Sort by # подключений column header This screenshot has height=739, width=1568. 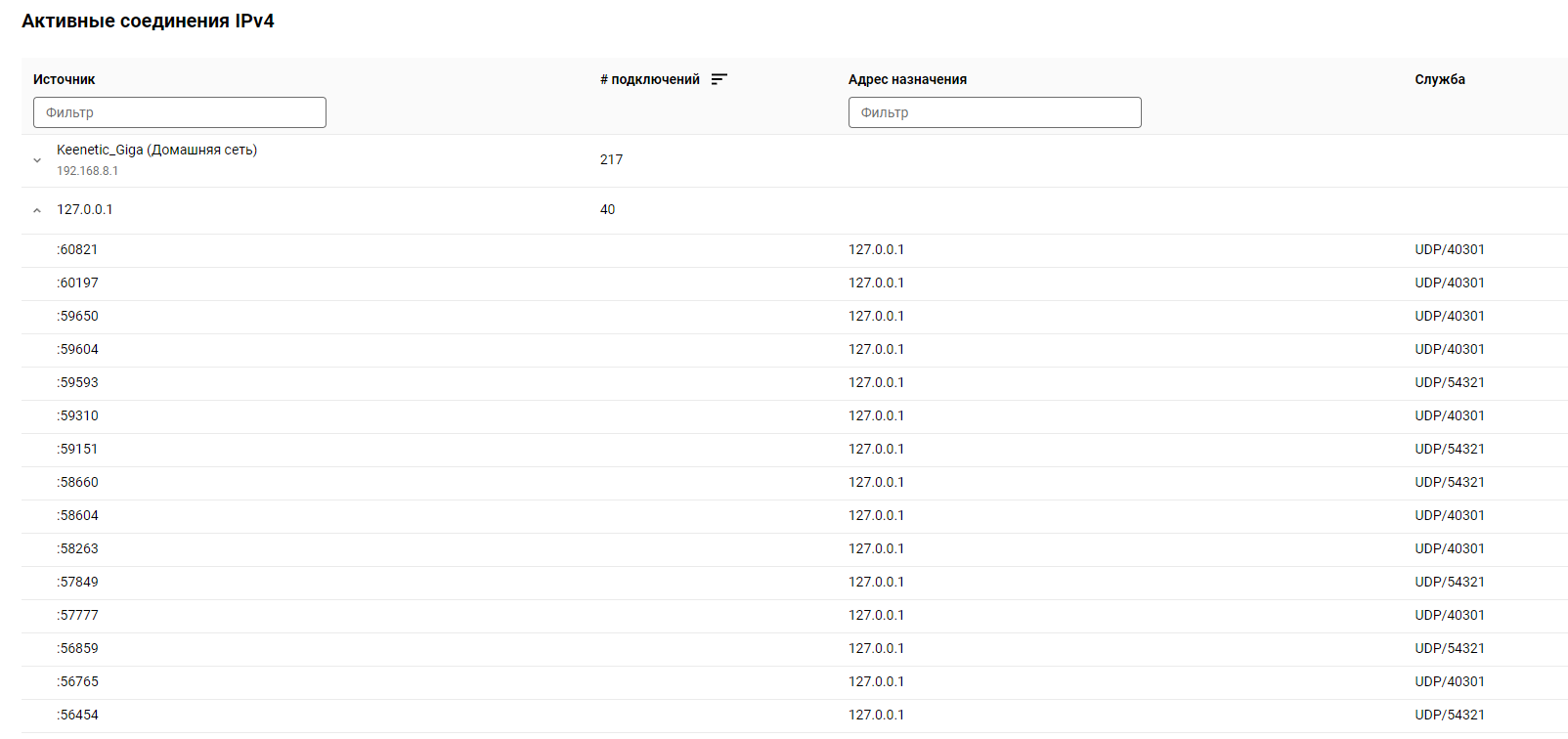[650, 79]
